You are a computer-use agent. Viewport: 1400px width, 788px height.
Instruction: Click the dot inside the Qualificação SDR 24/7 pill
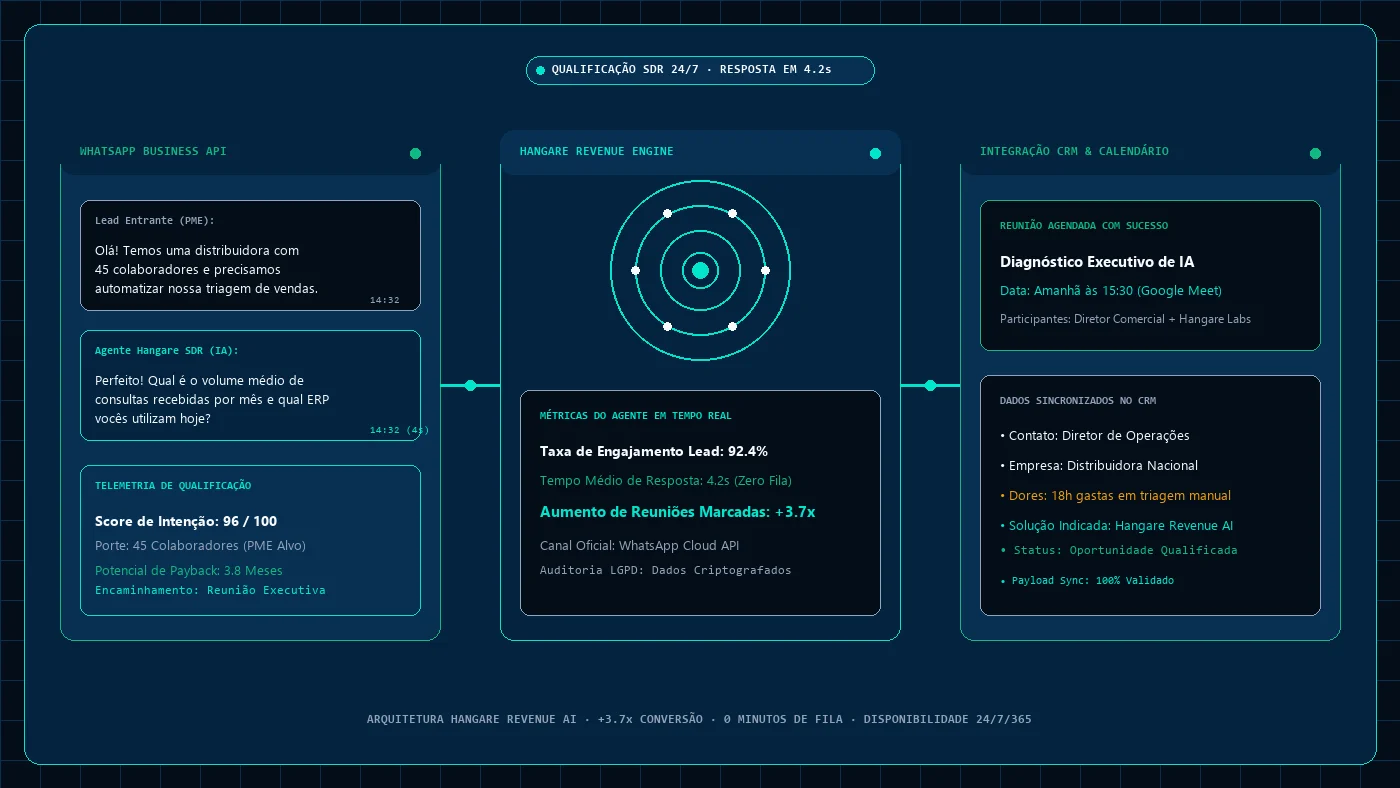540,70
